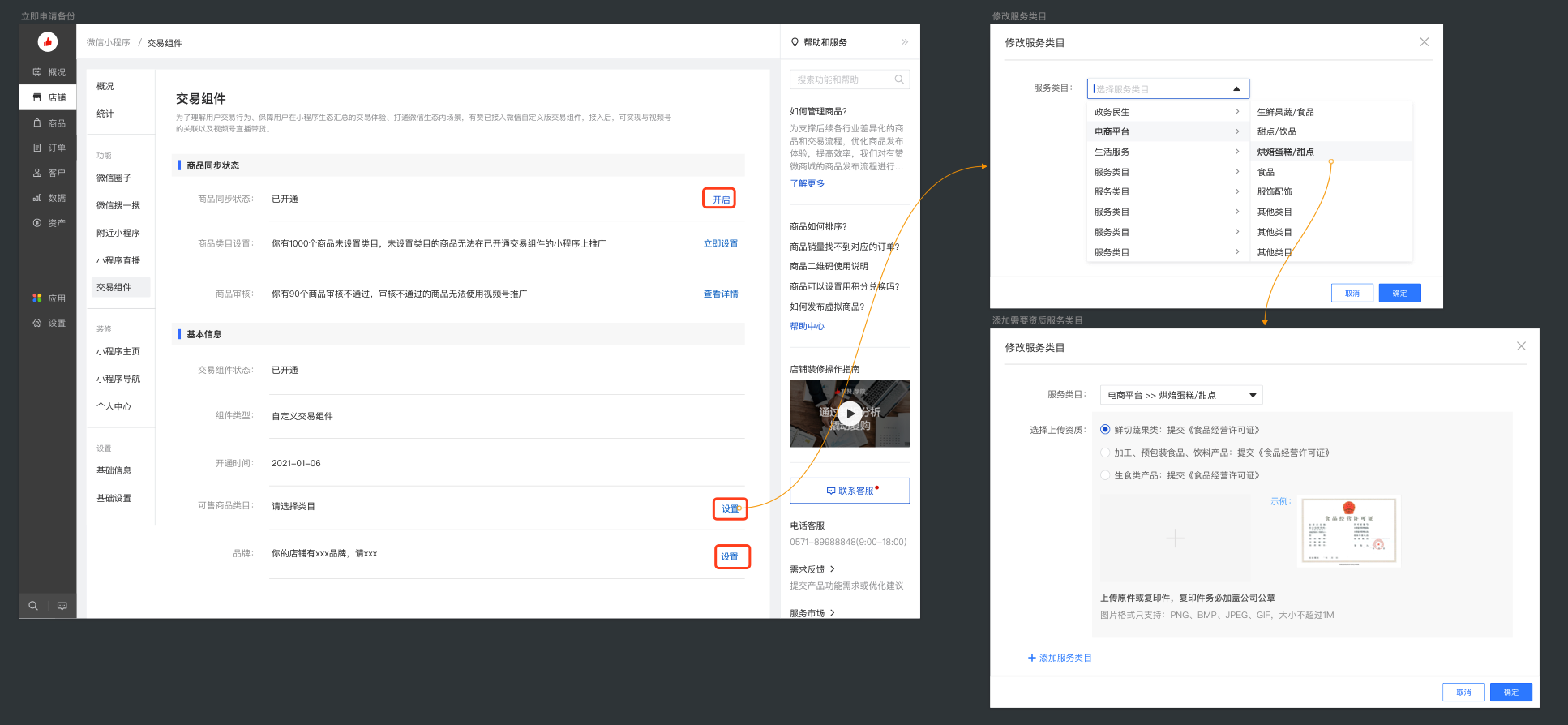Select 加工、预包装食品、饮料产品 radio option
The width and height of the screenshot is (1568, 725).
(1105, 453)
